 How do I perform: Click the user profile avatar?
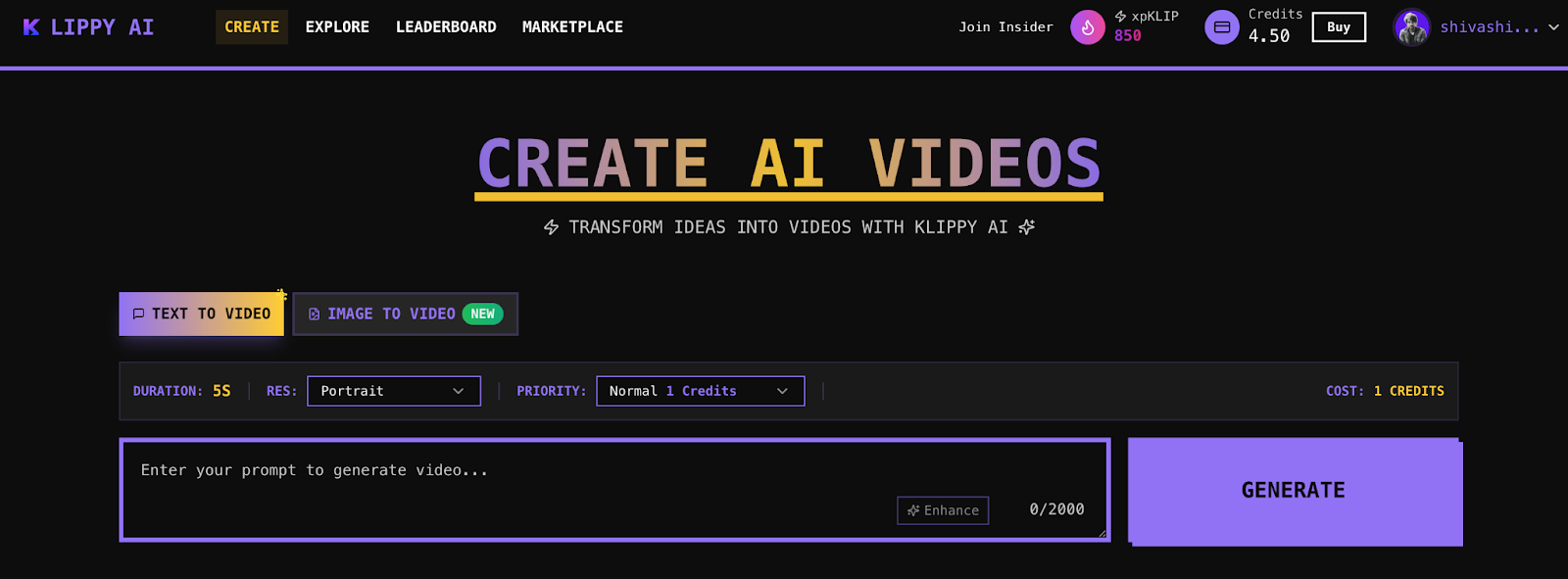[1412, 27]
